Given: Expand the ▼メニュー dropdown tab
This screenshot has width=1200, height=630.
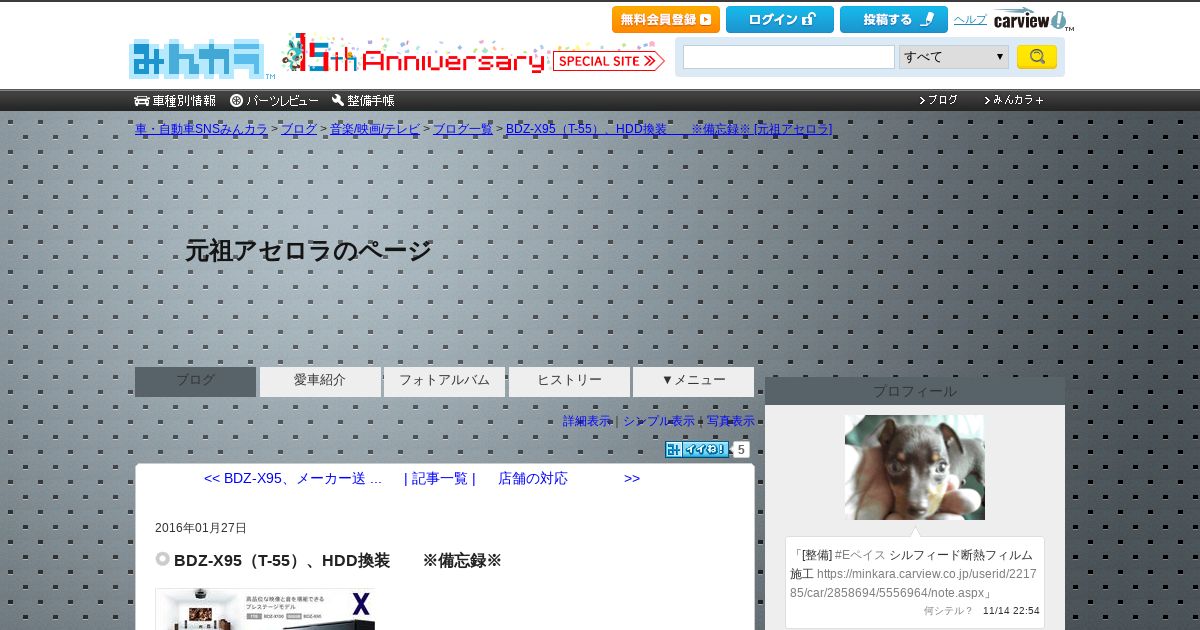Looking at the screenshot, I should [x=693, y=381].
